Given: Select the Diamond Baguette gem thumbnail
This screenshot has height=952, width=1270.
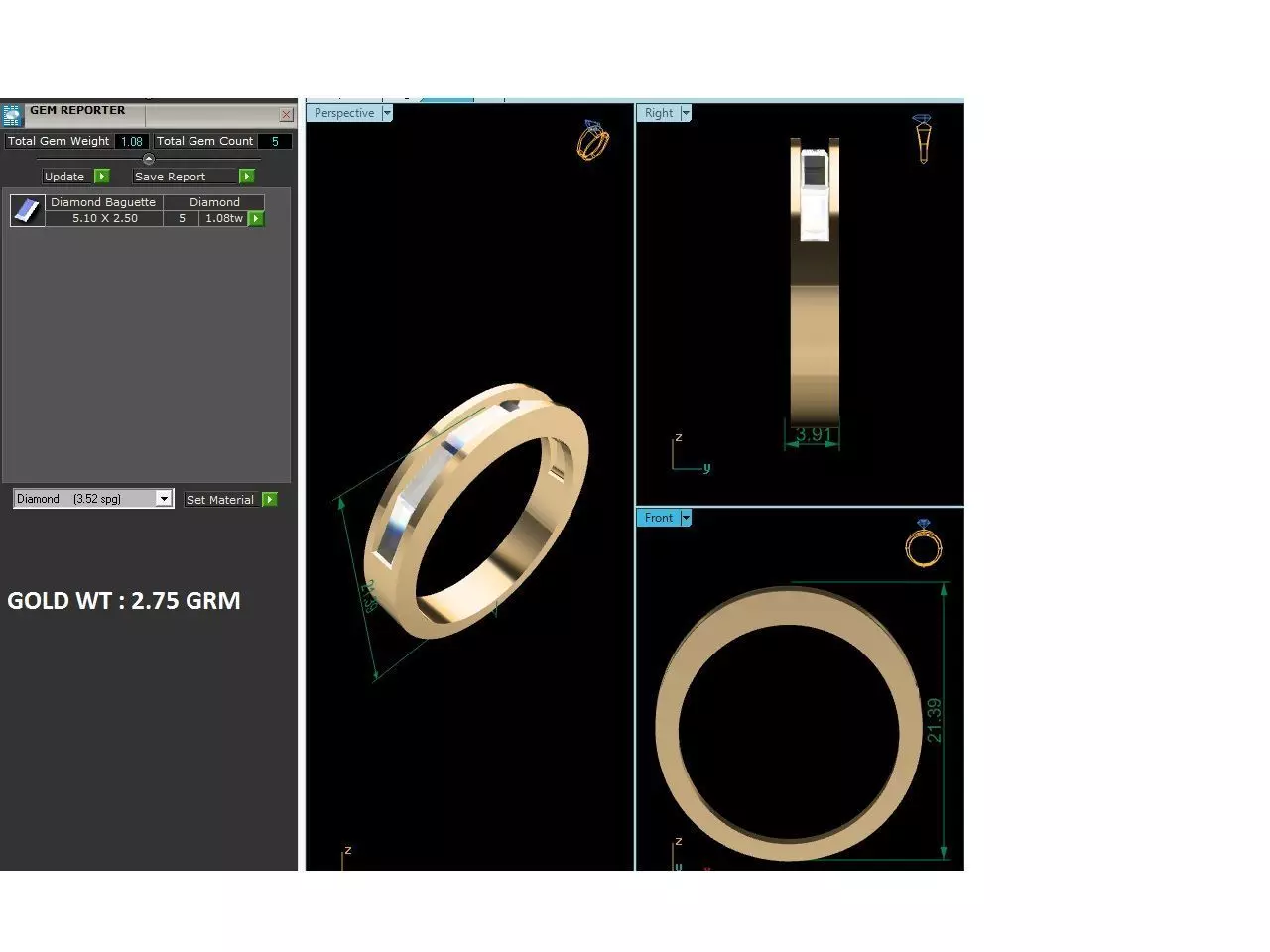Looking at the screenshot, I should 28,210.
